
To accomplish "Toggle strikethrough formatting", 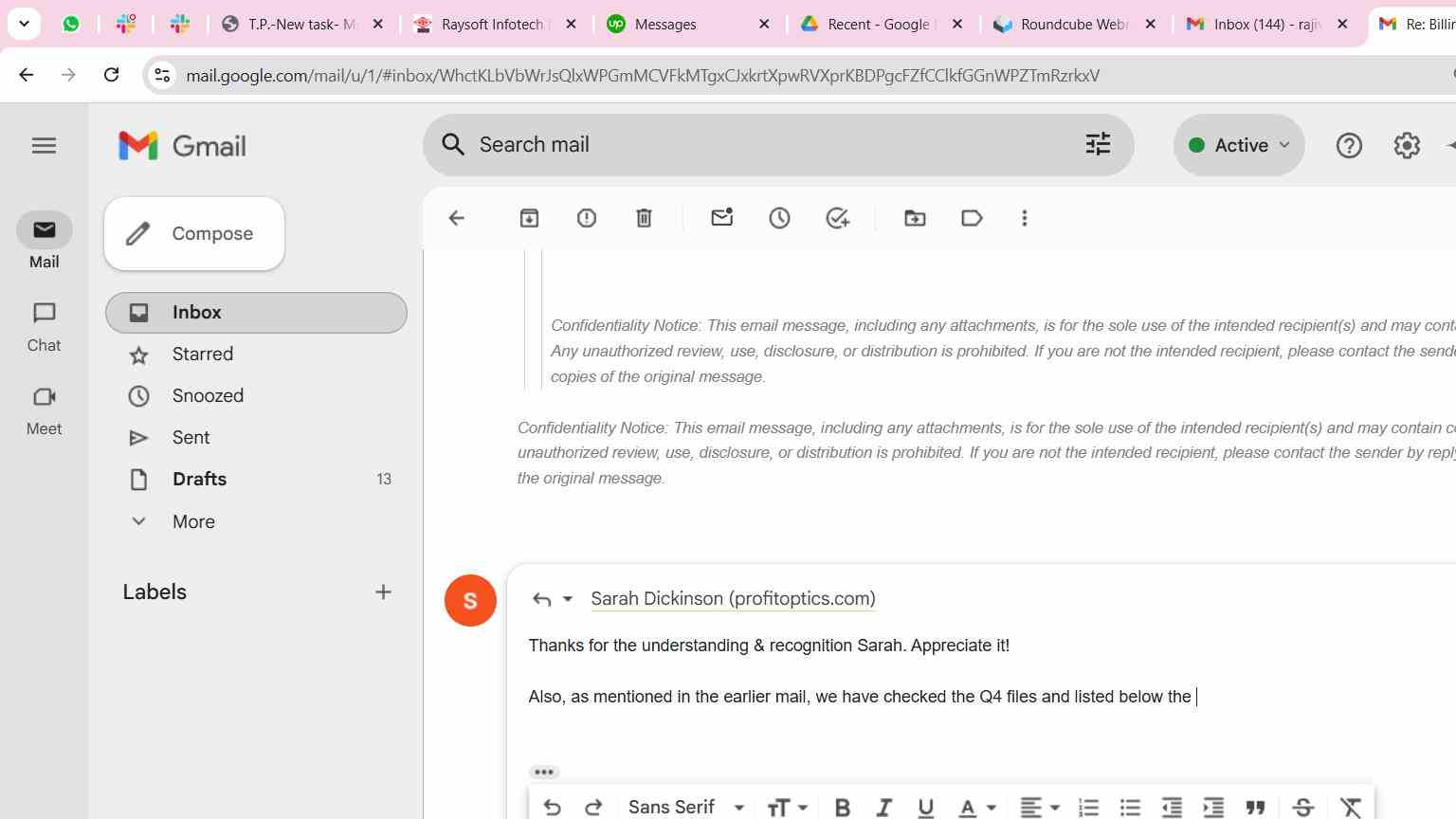I will pos(1302,807).
